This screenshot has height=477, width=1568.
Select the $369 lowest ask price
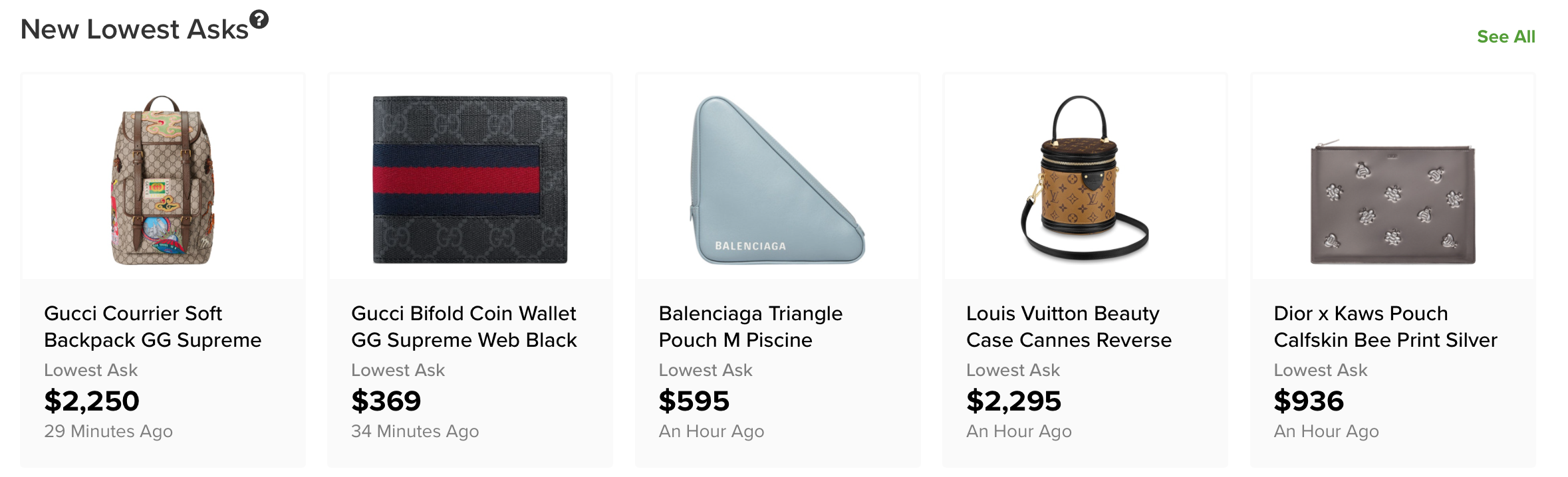point(386,401)
